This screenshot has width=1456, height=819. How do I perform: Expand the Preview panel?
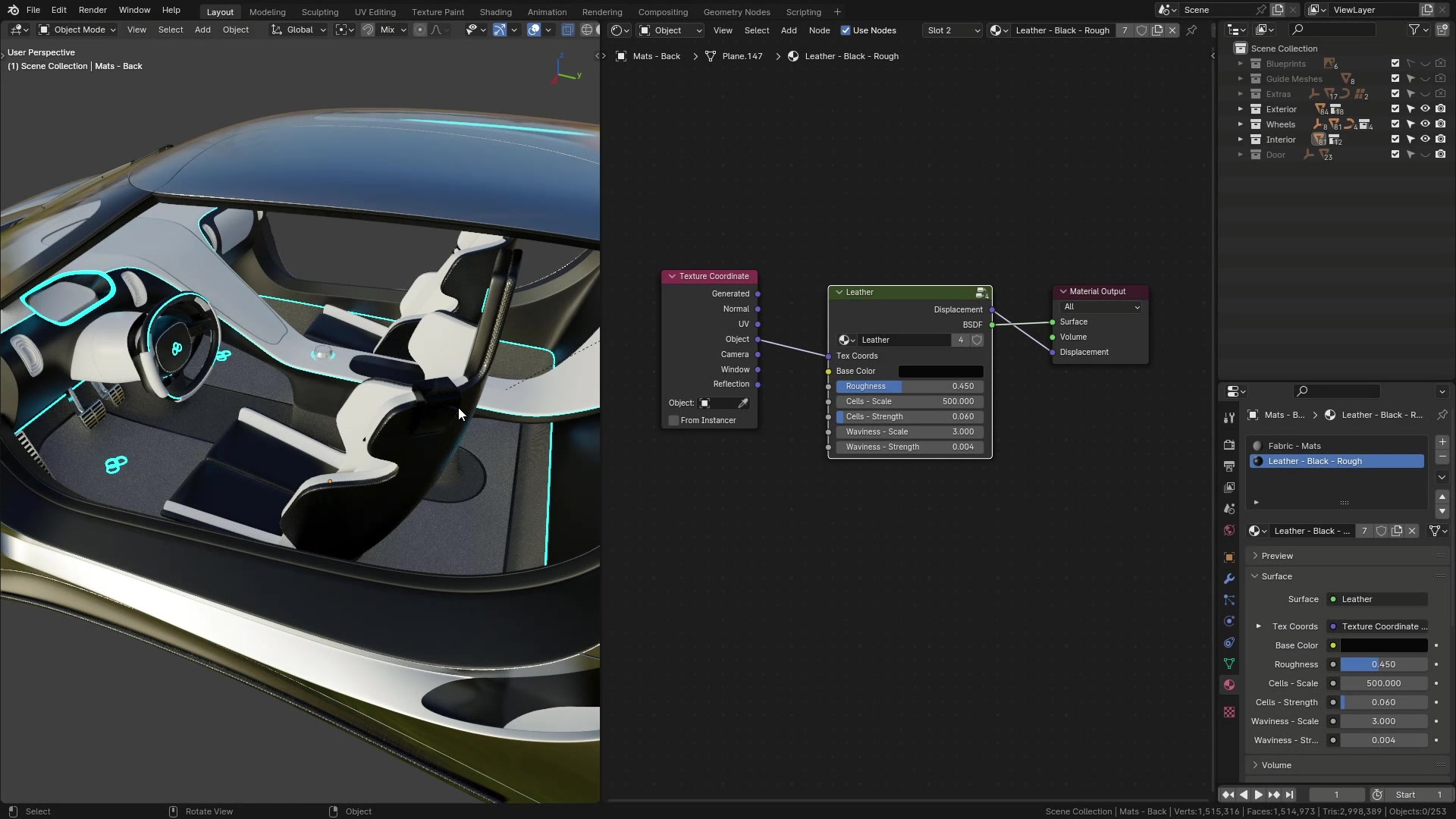tap(1277, 556)
